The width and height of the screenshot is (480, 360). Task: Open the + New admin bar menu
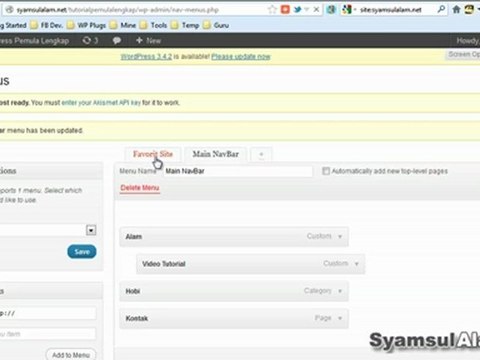[x=149, y=41]
